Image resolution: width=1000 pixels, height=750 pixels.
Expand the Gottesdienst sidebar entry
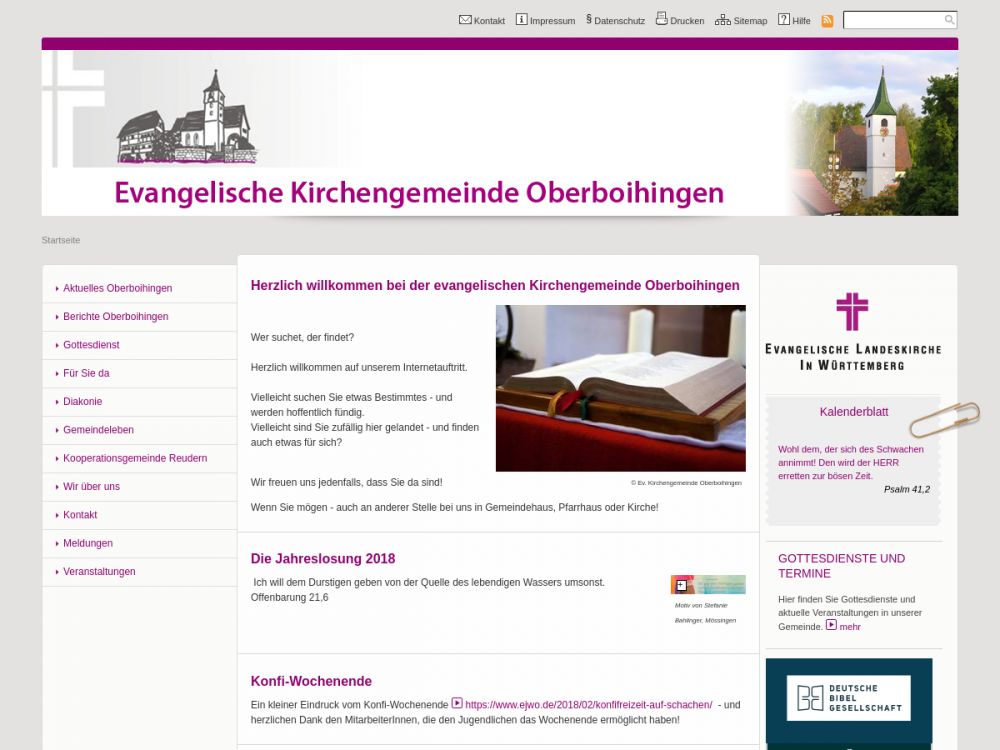(x=91, y=345)
